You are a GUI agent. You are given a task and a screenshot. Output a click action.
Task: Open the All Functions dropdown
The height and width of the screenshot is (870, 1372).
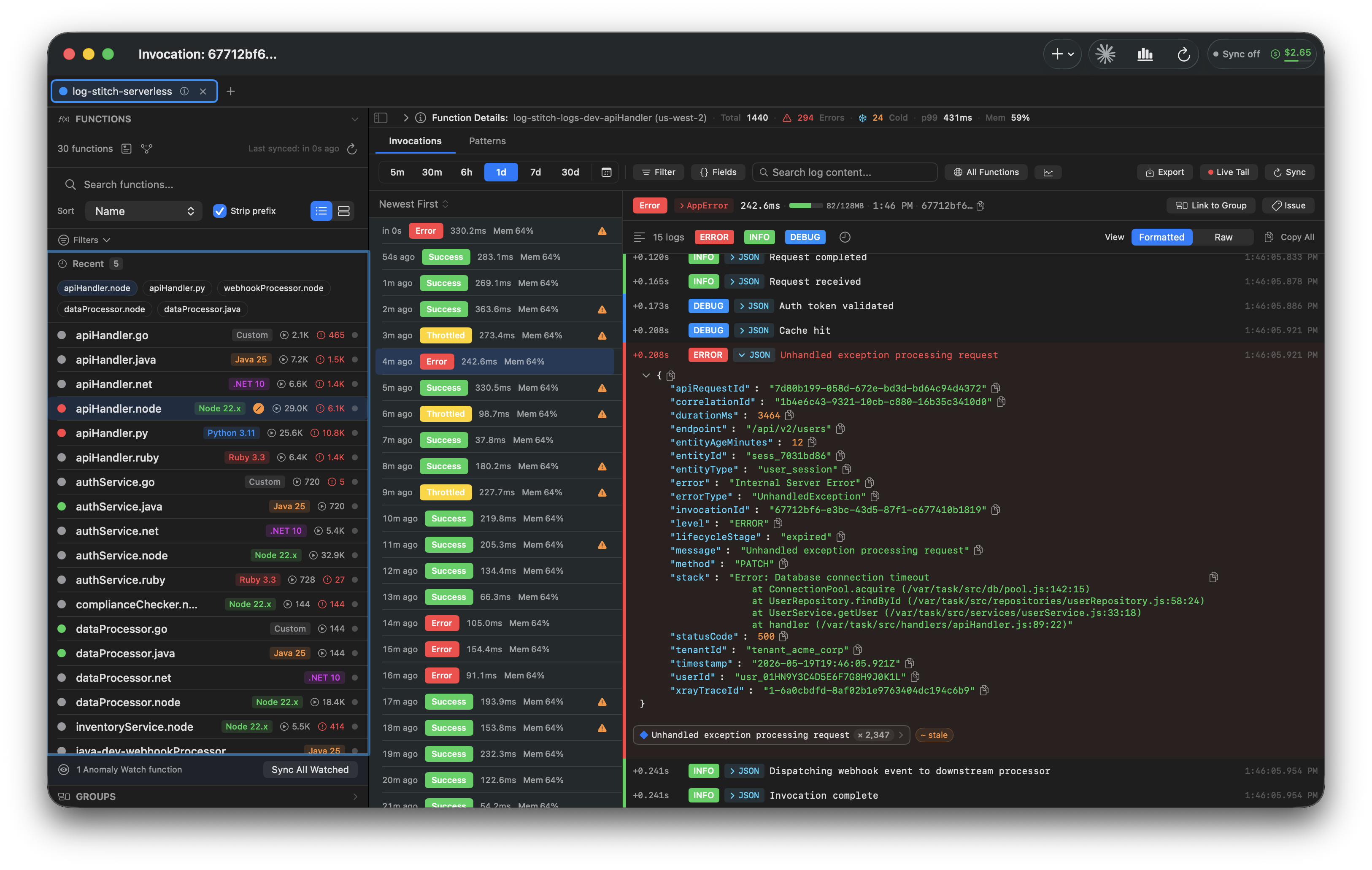(986, 172)
